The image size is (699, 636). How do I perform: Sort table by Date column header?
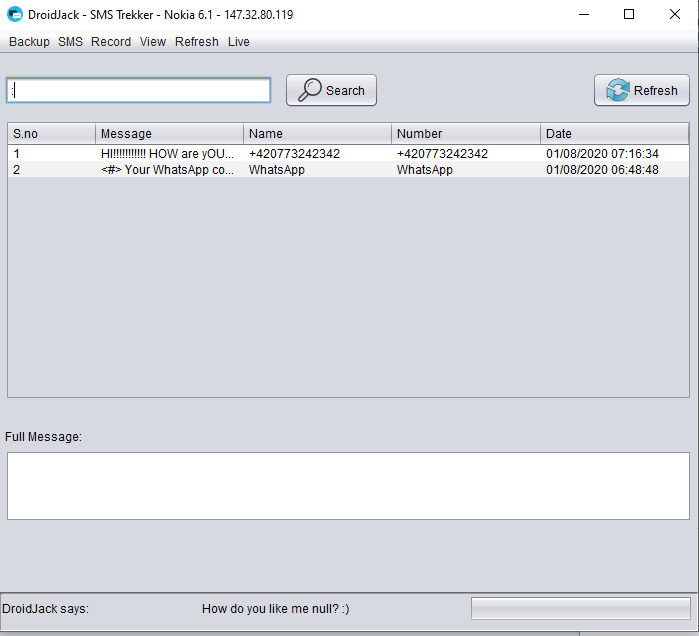tap(614, 134)
